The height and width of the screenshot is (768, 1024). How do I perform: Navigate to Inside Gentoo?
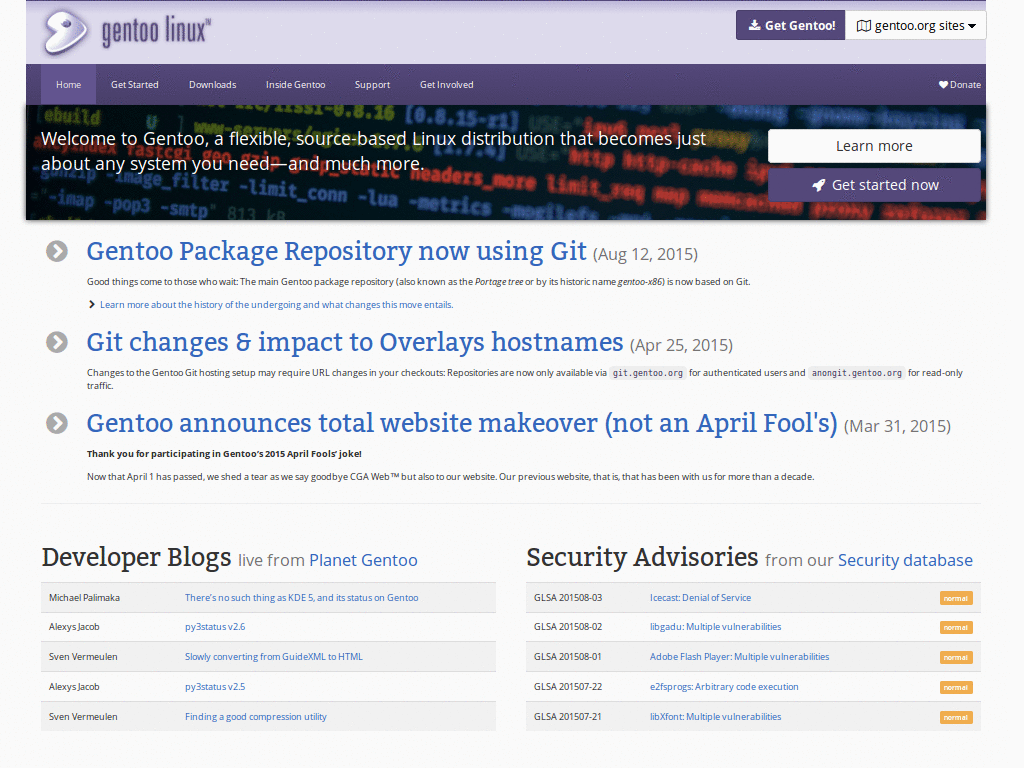[x=295, y=85]
